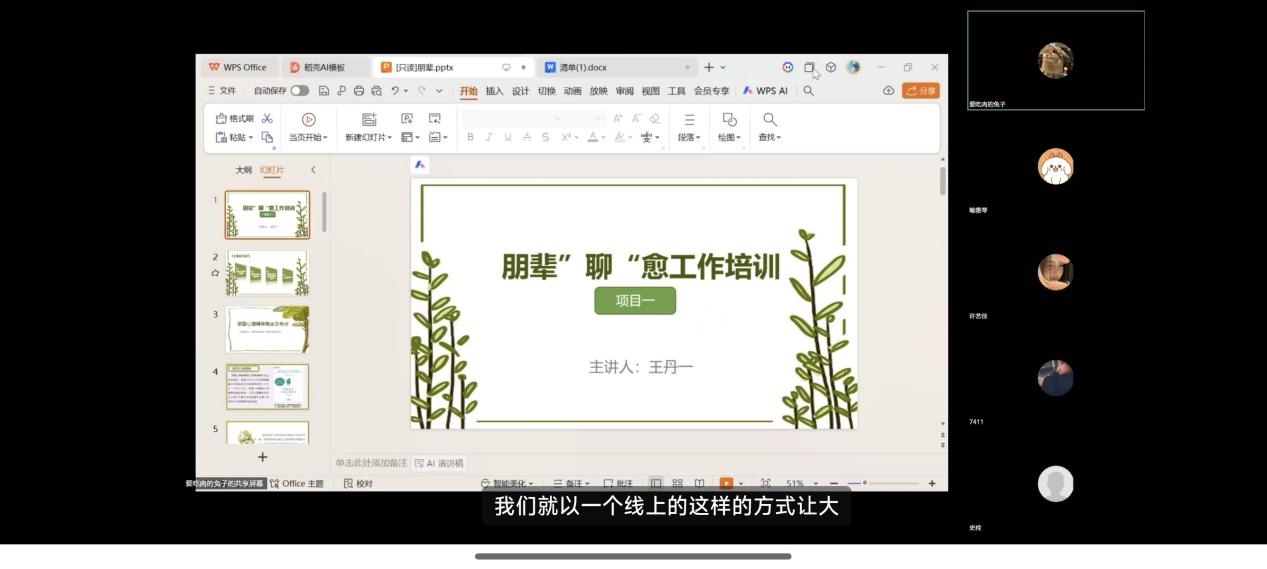Click the orange 分享 share button
Image resolution: width=1267 pixels, height=569 pixels.
pyautogui.click(x=920, y=91)
